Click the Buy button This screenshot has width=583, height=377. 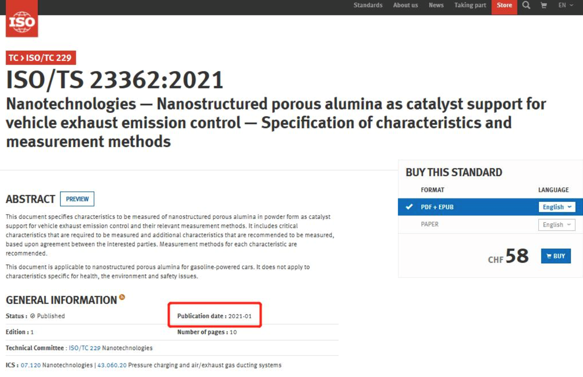pos(555,256)
